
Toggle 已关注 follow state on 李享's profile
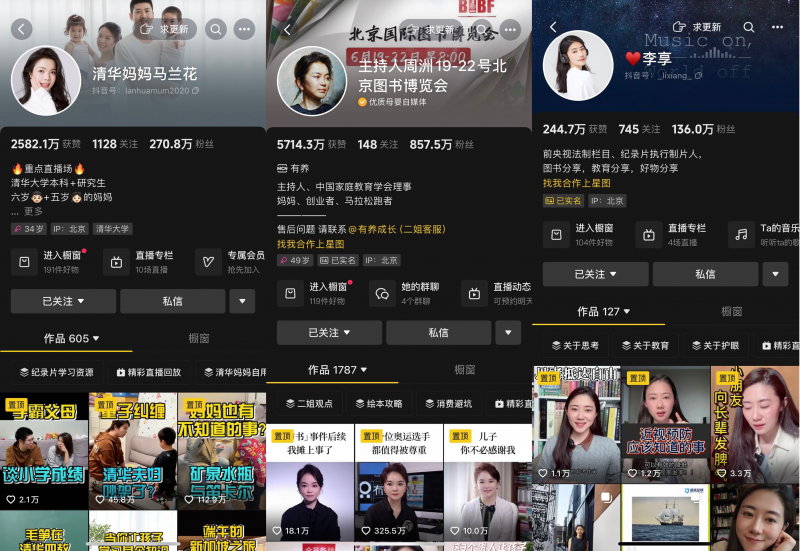(595, 274)
